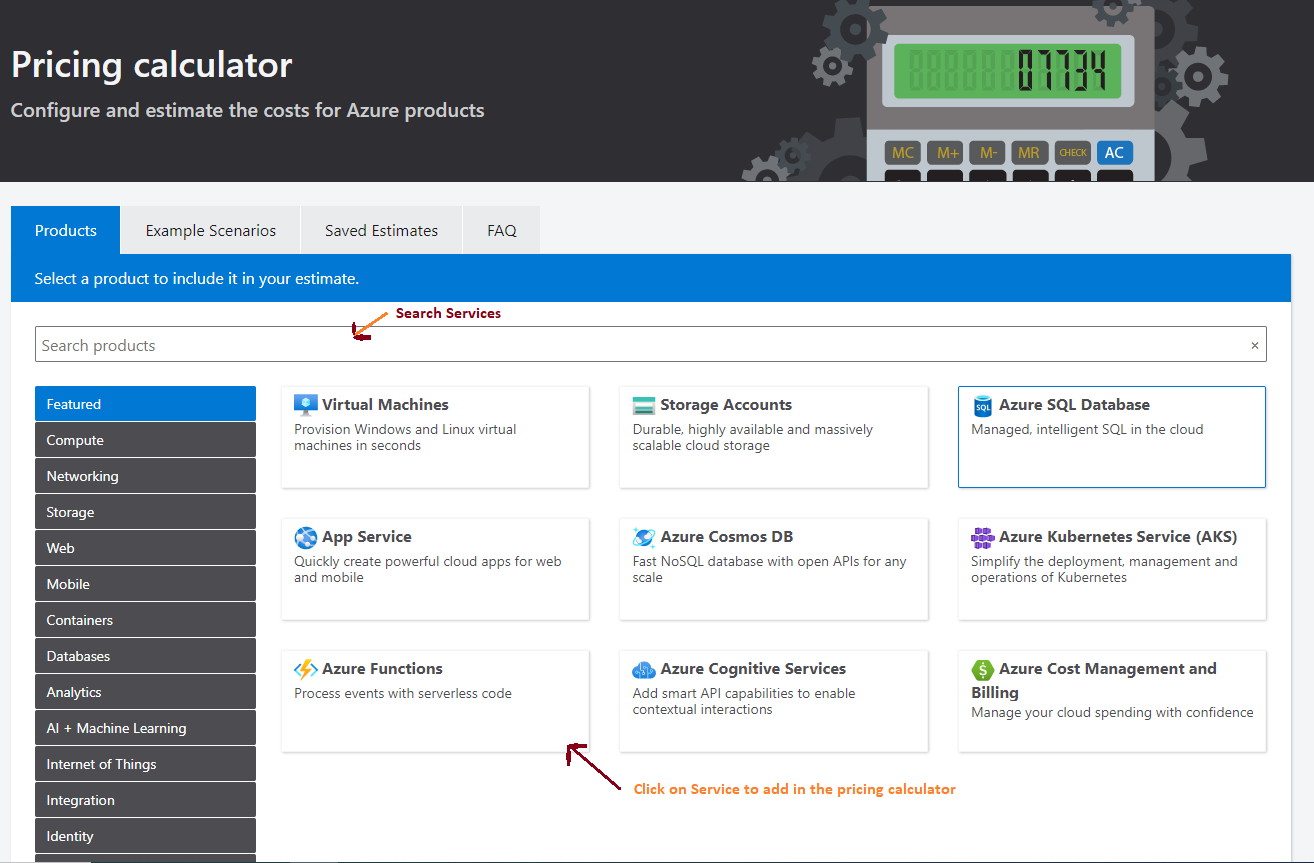Click 'Process events with serverless code' text
This screenshot has width=1314, height=863.
tap(403, 693)
